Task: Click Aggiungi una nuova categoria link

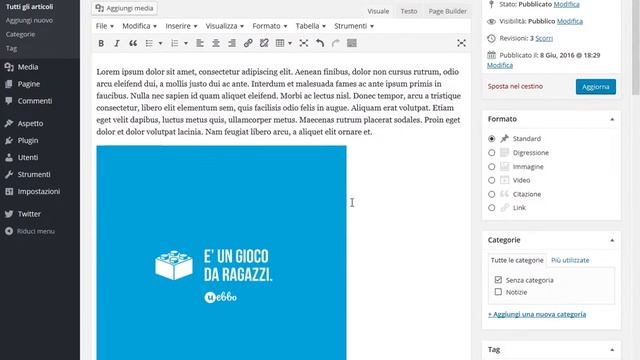Action: [x=537, y=314]
